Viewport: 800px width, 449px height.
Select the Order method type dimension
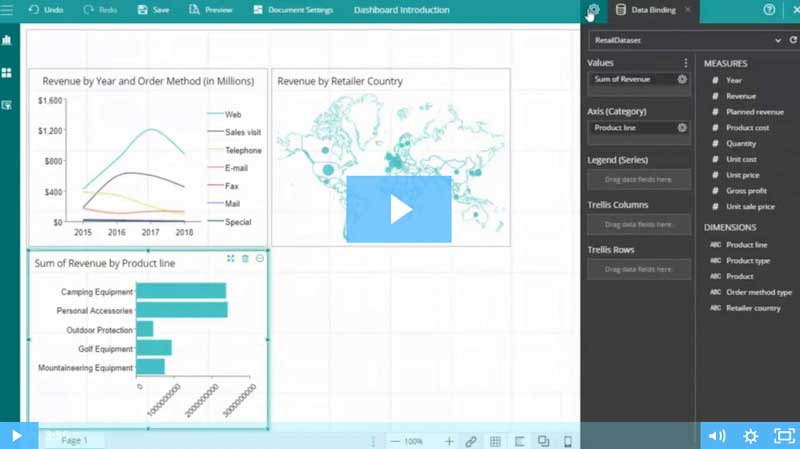point(759,292)
